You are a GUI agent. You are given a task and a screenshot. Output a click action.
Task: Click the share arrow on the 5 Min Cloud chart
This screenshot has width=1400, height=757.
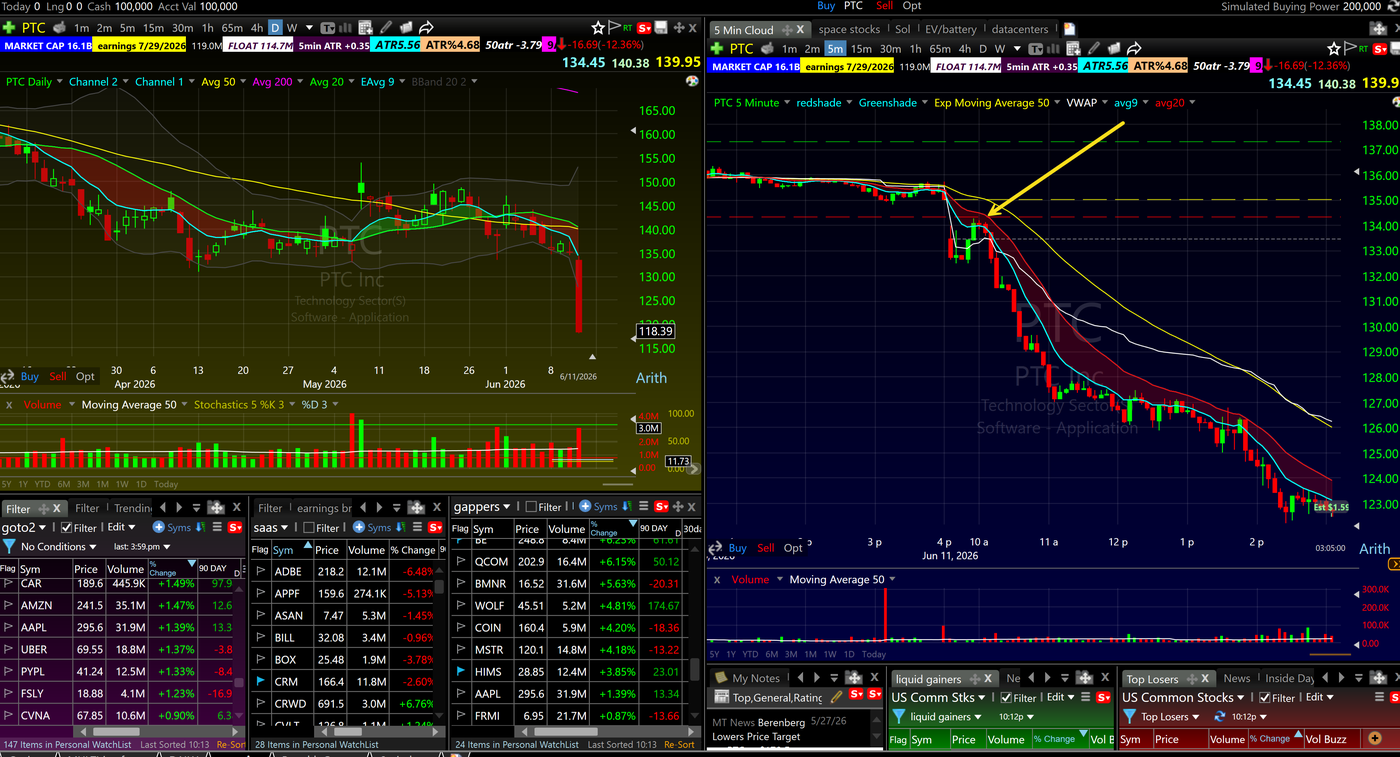1134,49
